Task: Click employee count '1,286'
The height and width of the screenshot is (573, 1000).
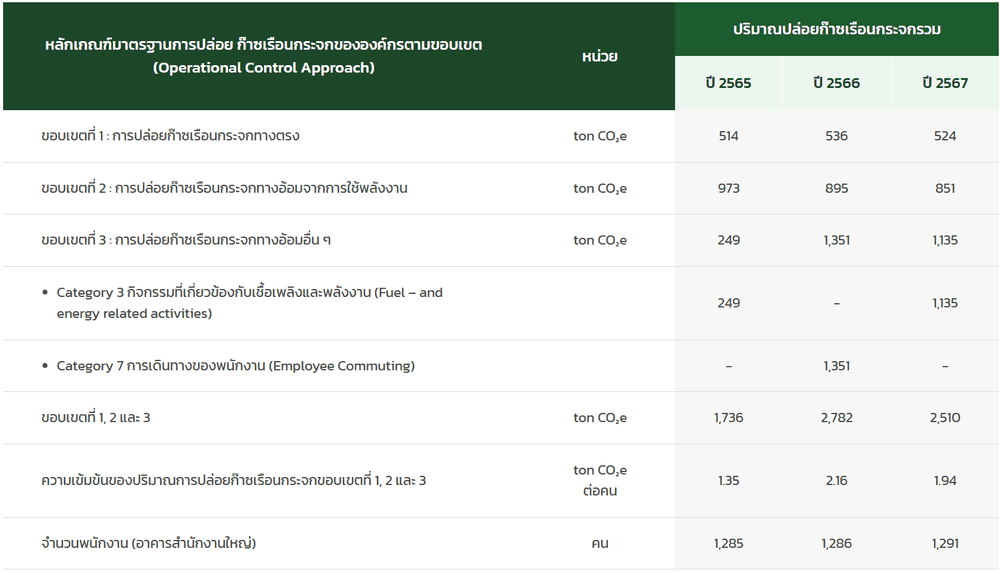Action: pos(837,543)
